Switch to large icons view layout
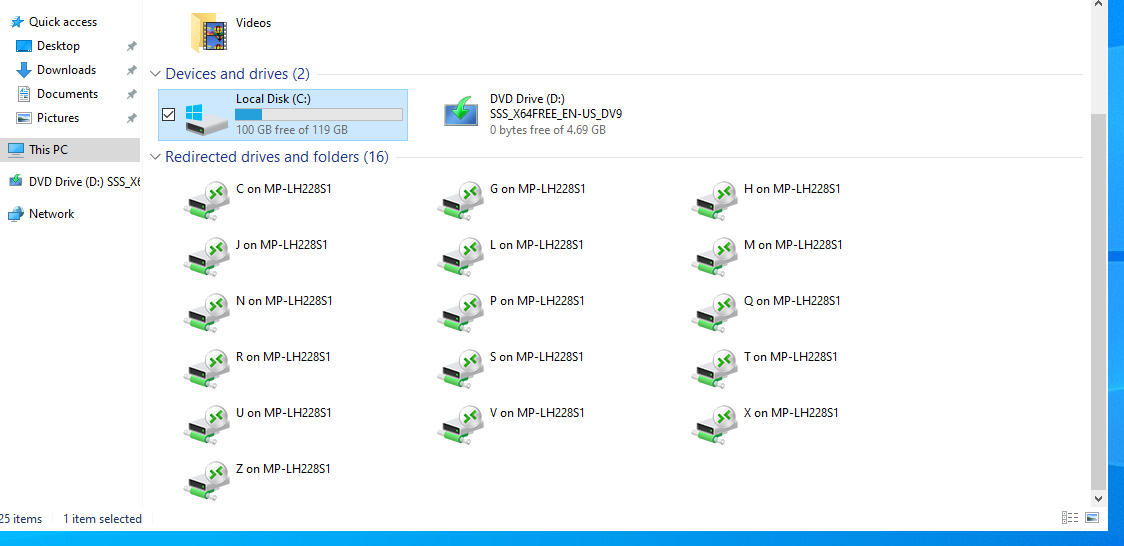 point(1092,518)
